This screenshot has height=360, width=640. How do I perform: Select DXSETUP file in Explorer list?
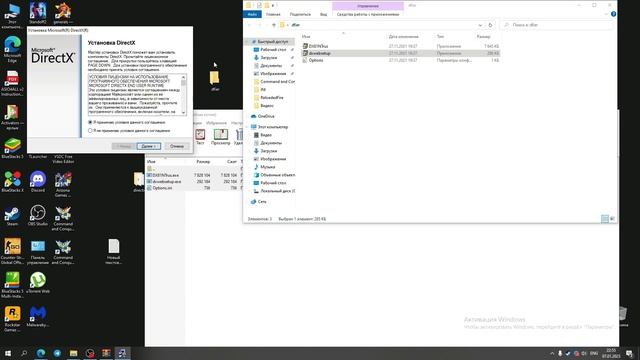click(318, 46)
